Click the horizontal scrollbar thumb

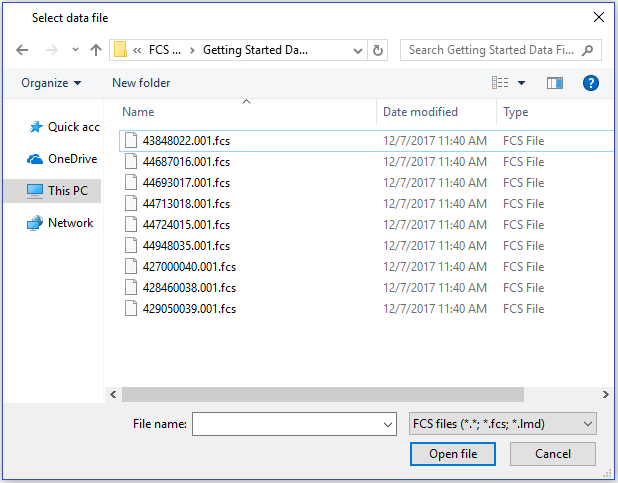click(323, 395)
